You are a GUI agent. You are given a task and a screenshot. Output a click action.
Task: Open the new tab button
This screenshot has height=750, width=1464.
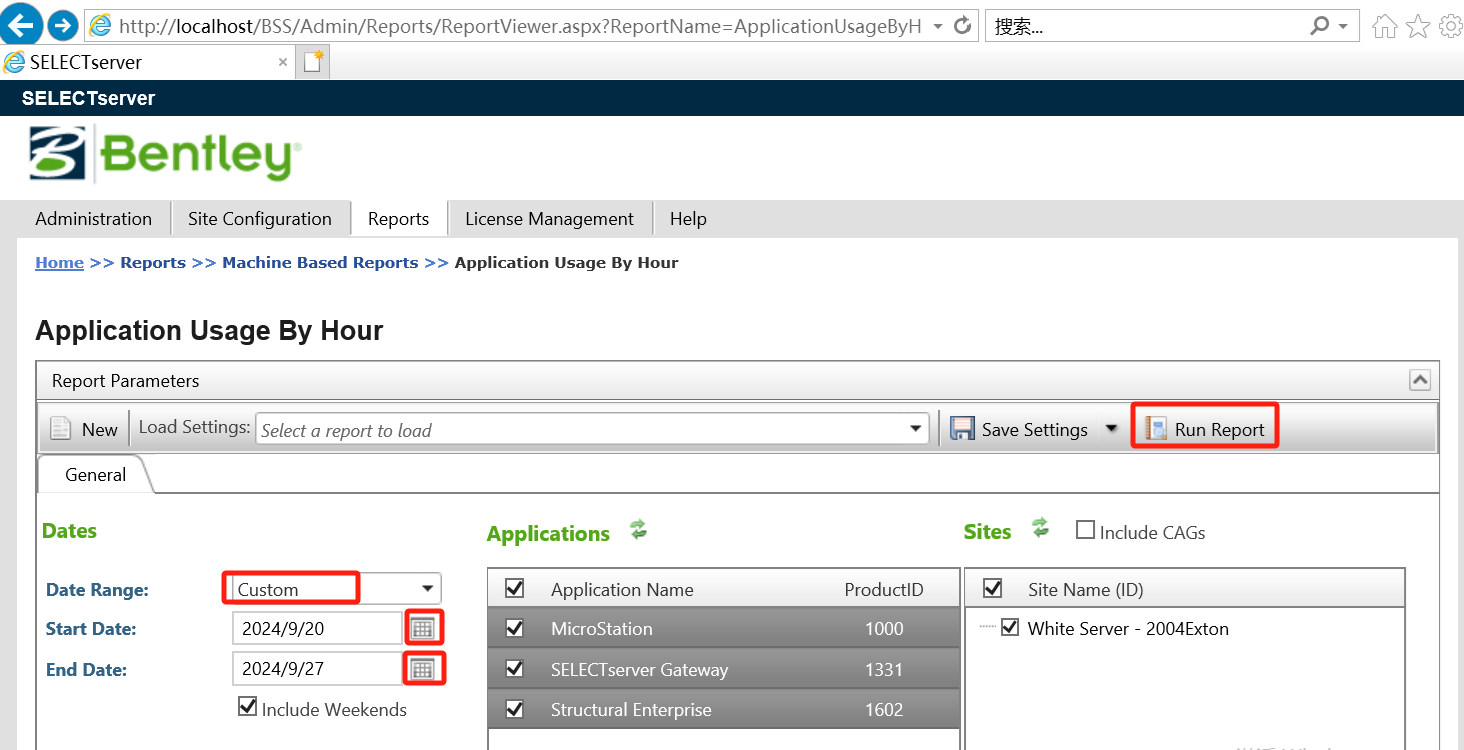(x=314, y=62)
